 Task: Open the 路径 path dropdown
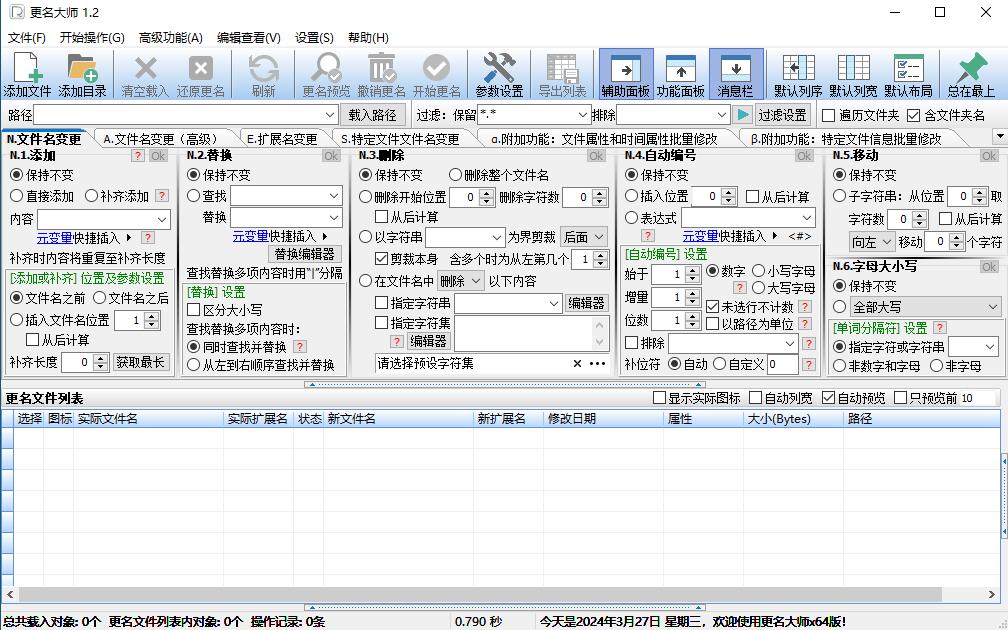[x=329, y=114]
